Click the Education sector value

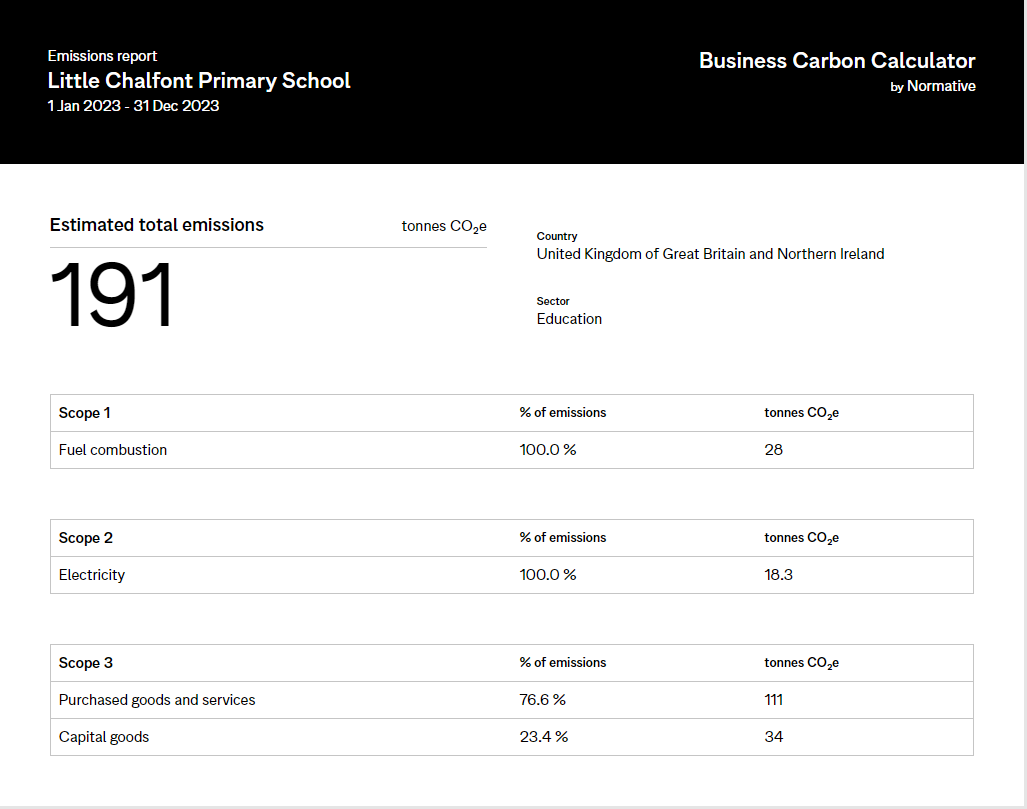[x=569, y=319]
